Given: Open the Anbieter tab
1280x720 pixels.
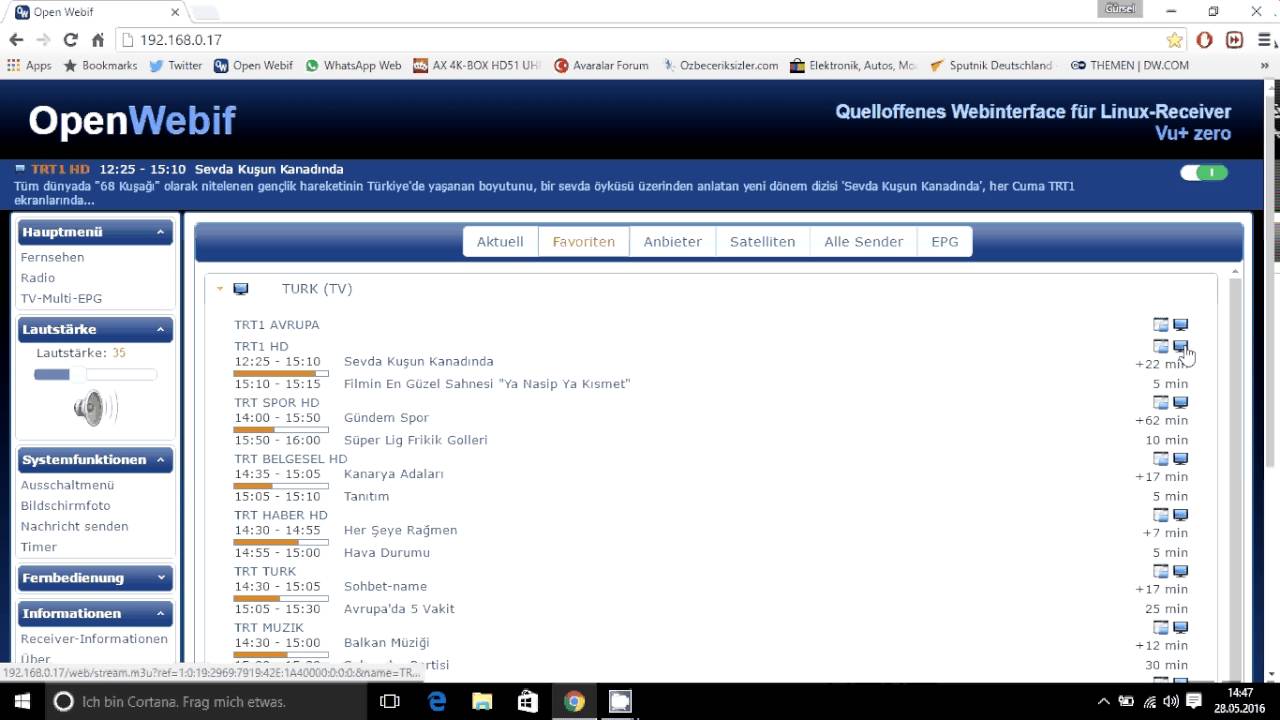Looking at the screenshot, I should tap(673, 242).
